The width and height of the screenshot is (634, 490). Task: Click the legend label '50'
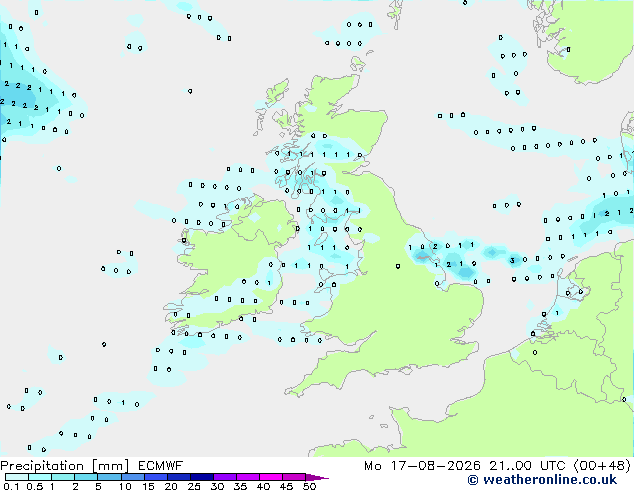[x=309, y=486]
